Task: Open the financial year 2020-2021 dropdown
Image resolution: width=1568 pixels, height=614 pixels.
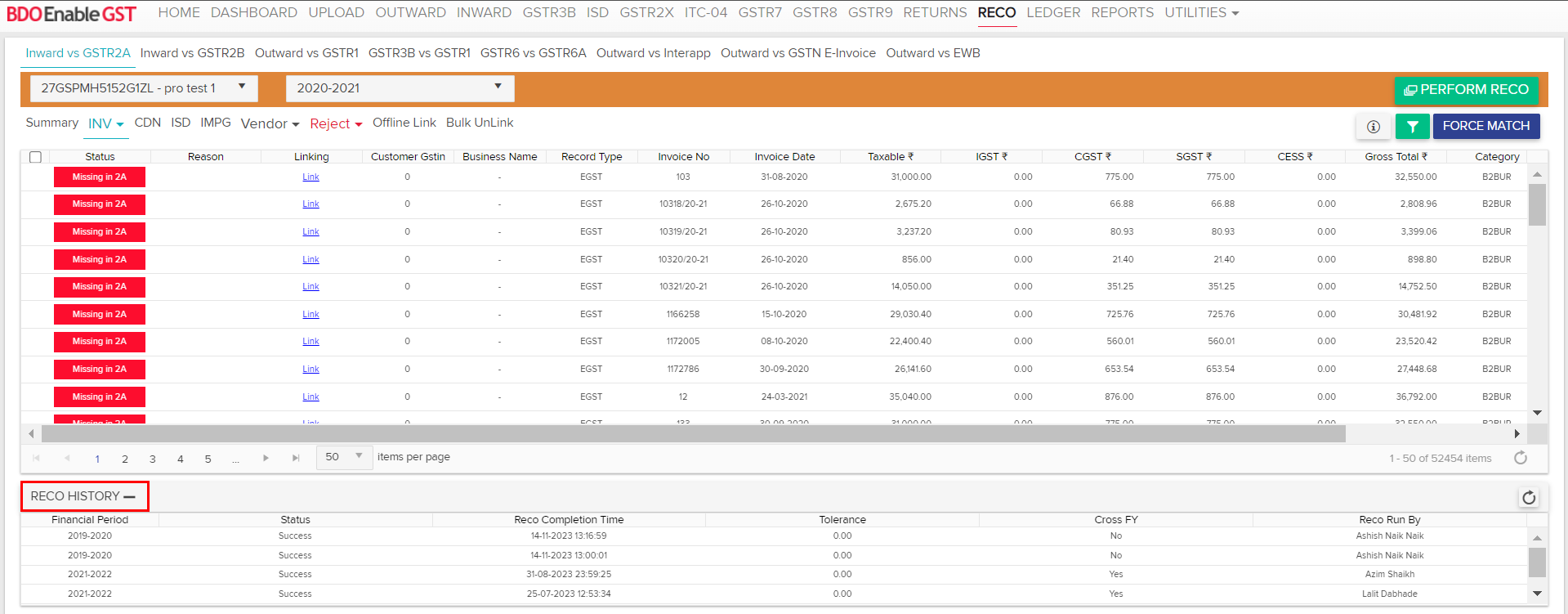Action: point(400,88)
